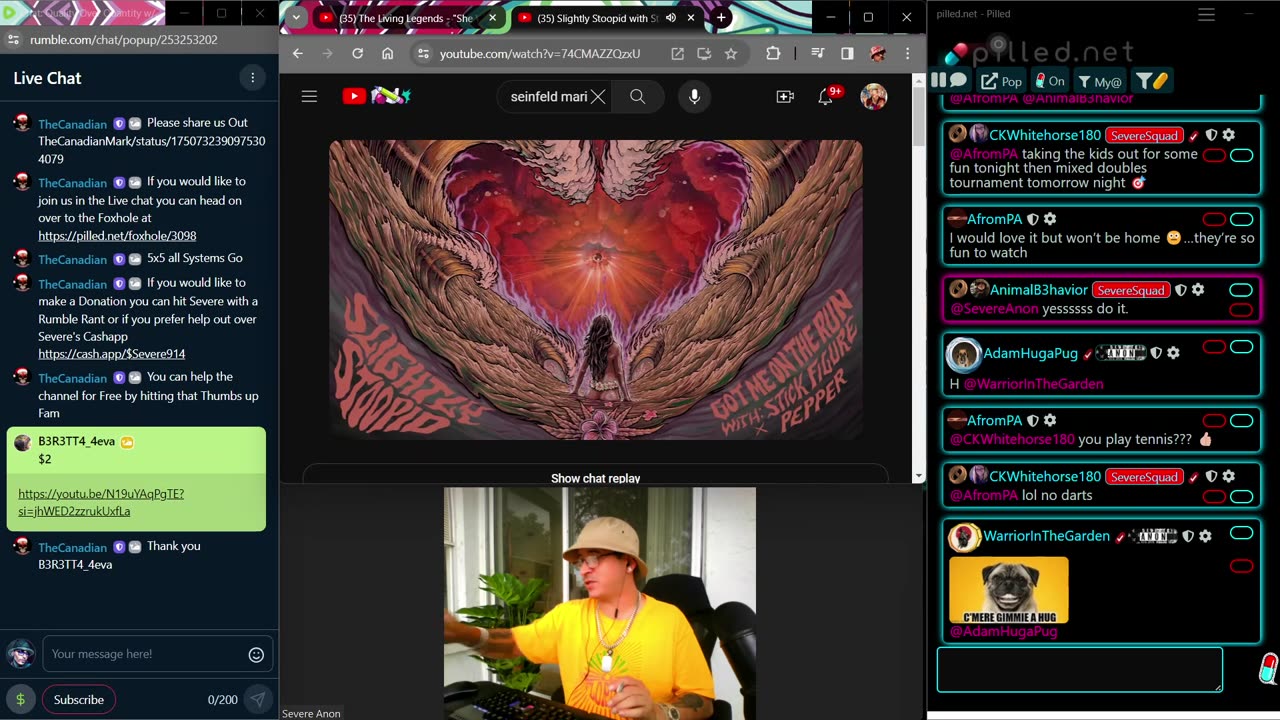Open YouTube notifications bell
Viewport: 1280px width, 720px height.
pos(826,96)
